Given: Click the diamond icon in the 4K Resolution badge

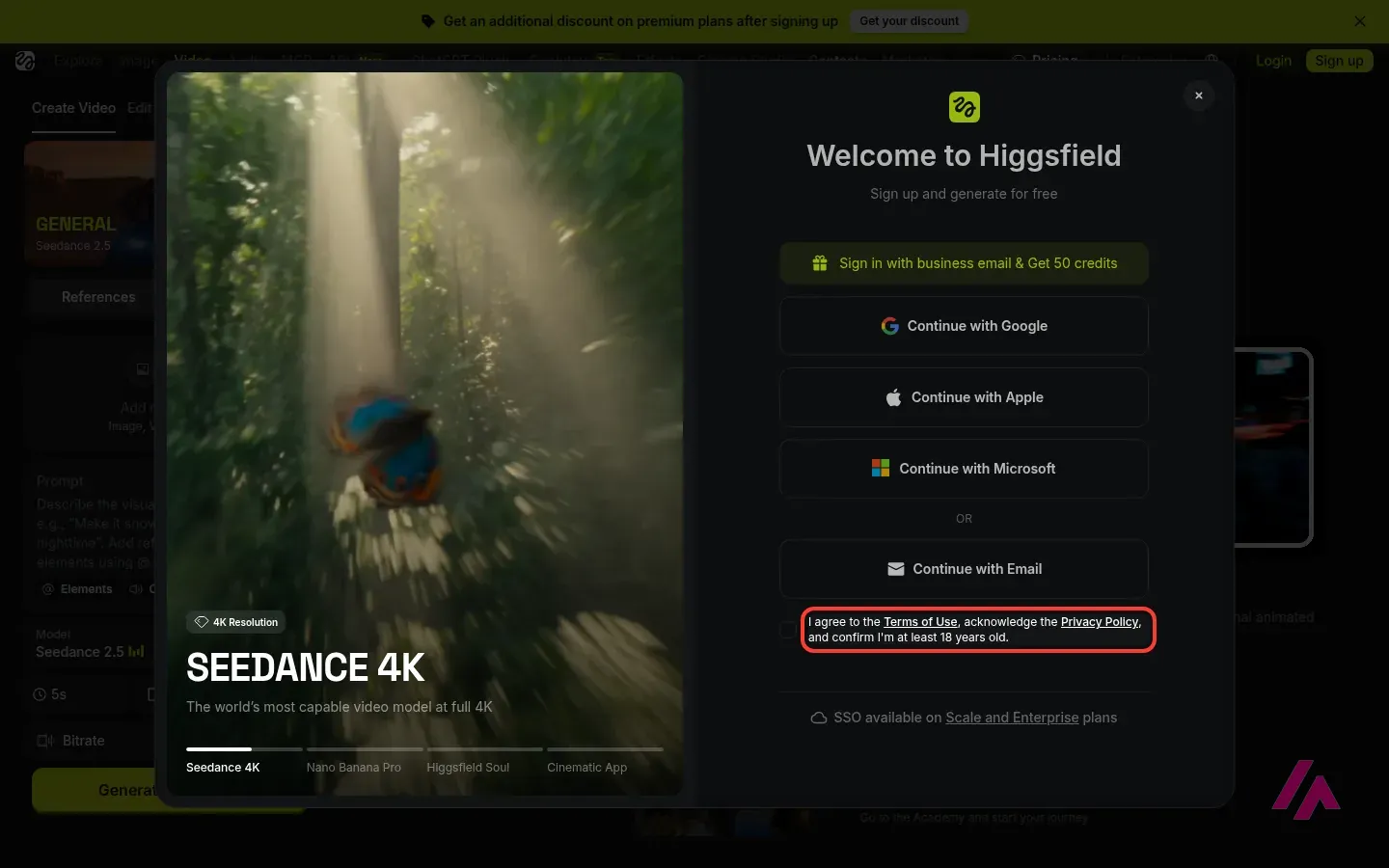Looking at the screenshot, I should click(x=202, y=622).
